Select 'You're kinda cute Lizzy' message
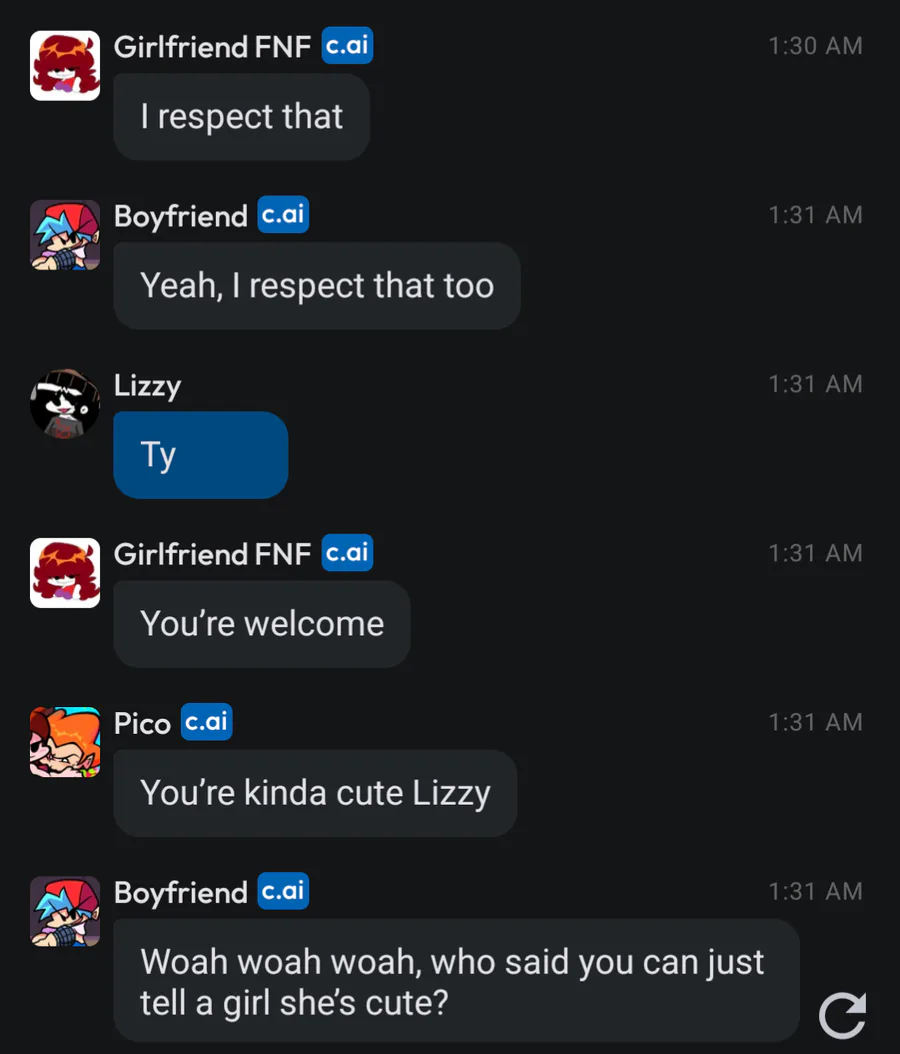This screenshot has width=900, height=1054. [x=315, y=793]
